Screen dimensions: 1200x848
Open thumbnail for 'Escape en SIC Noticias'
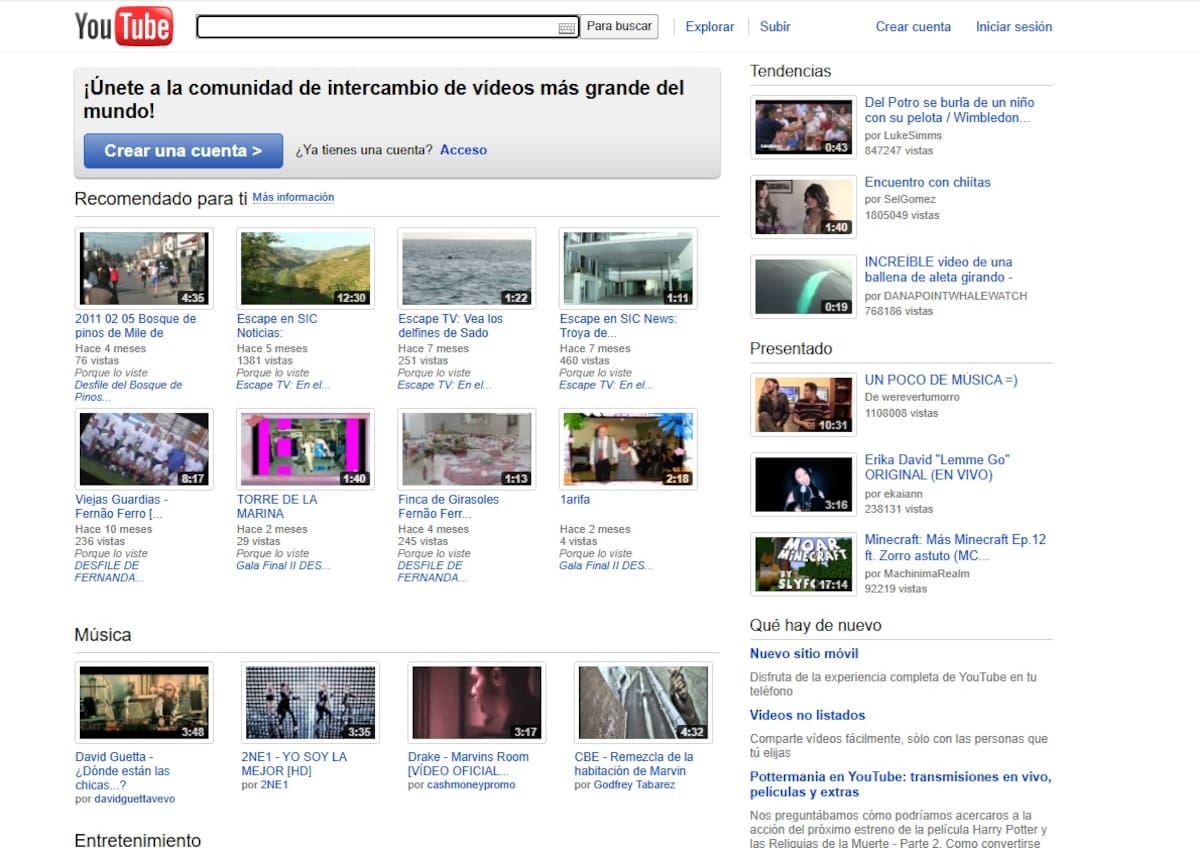click(x=305, y=269)
